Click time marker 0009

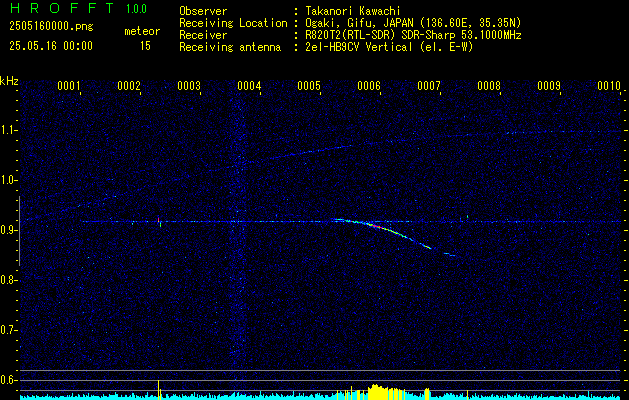click(x=549, y=86)
